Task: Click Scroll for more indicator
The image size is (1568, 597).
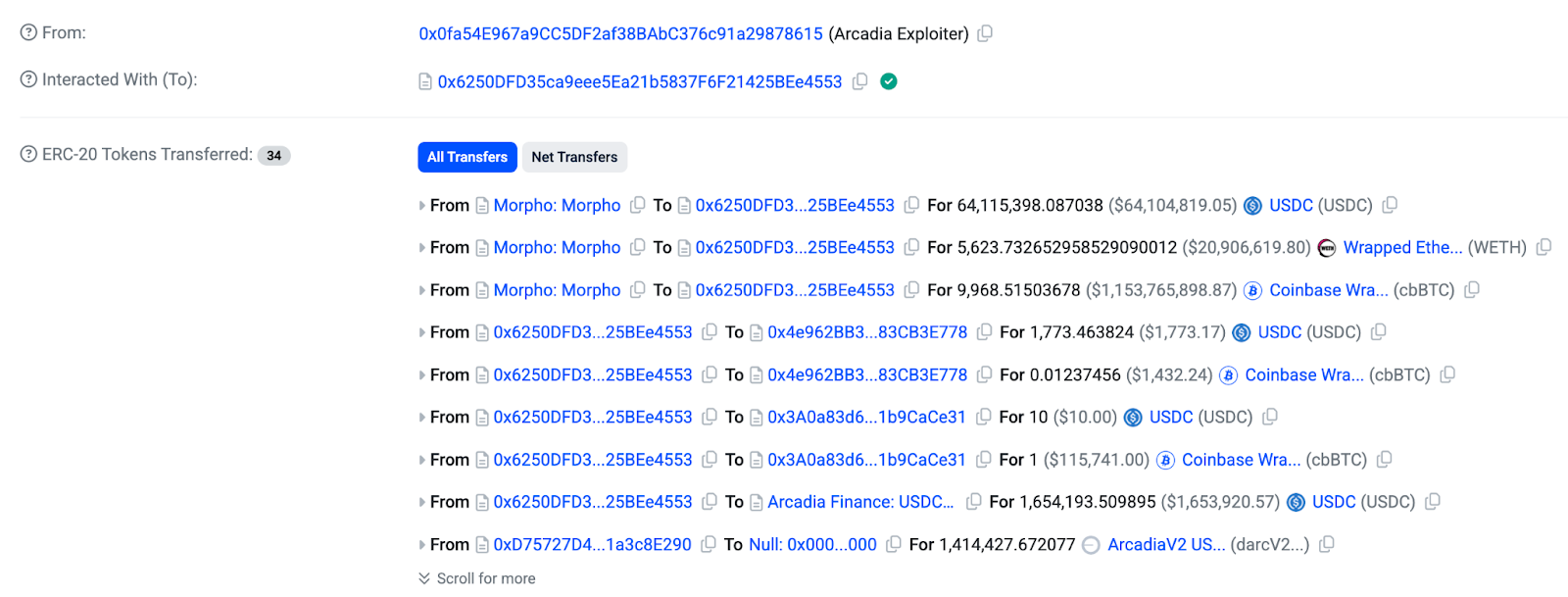Action: coord(477,578)
